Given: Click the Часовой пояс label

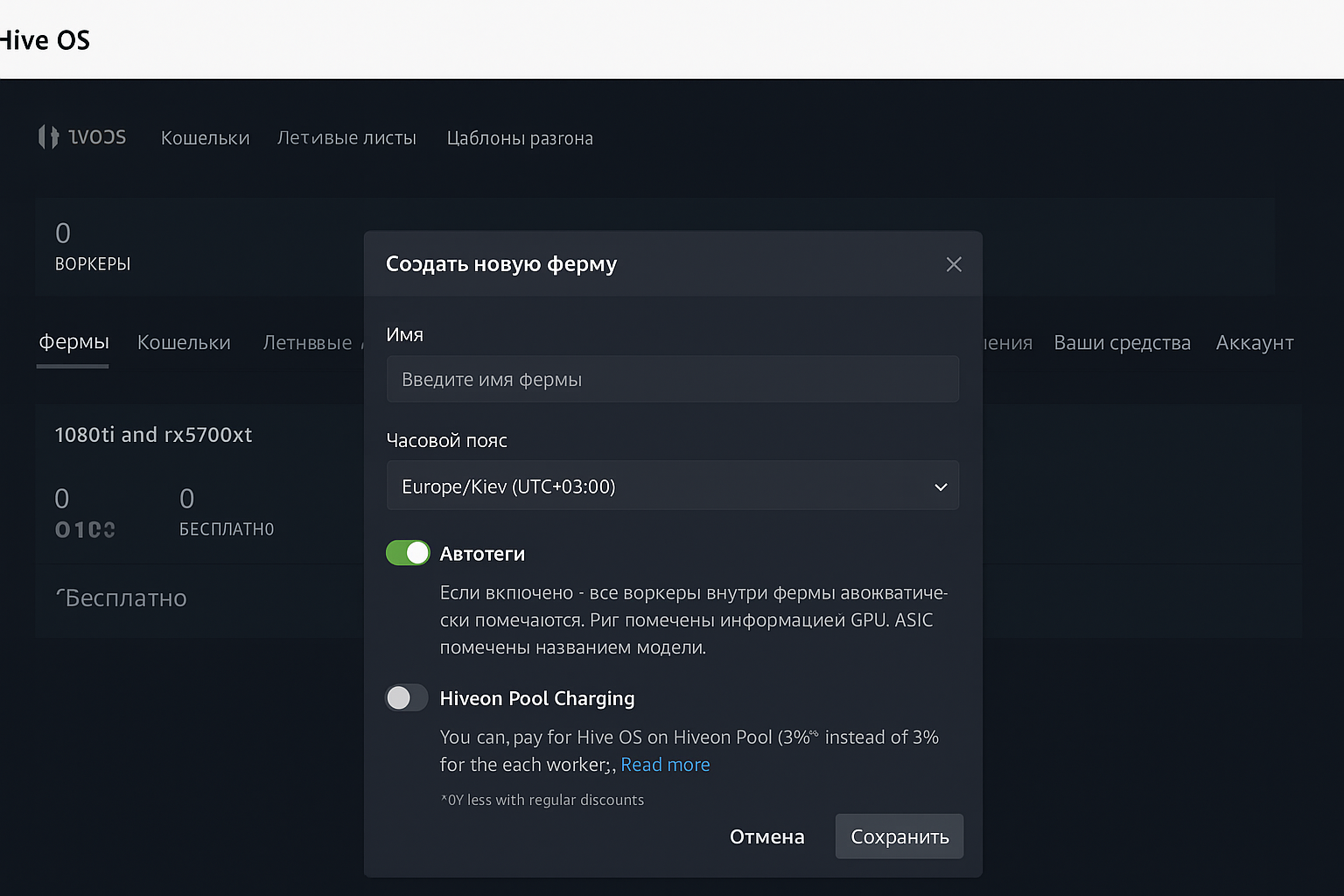Looking at the screenshot, I should pos(446,441).
